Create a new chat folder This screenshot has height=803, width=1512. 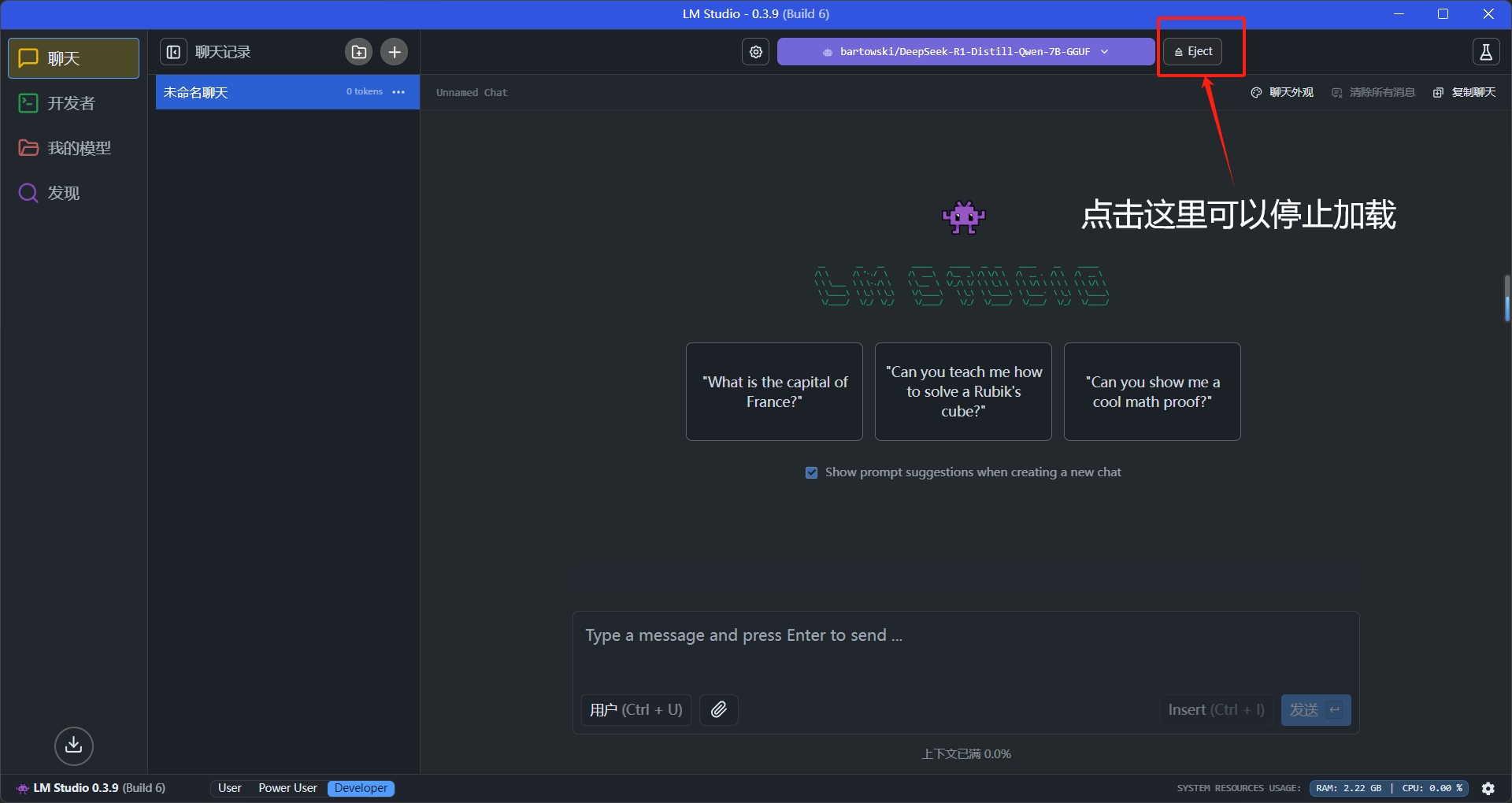(x=359, y=52)
